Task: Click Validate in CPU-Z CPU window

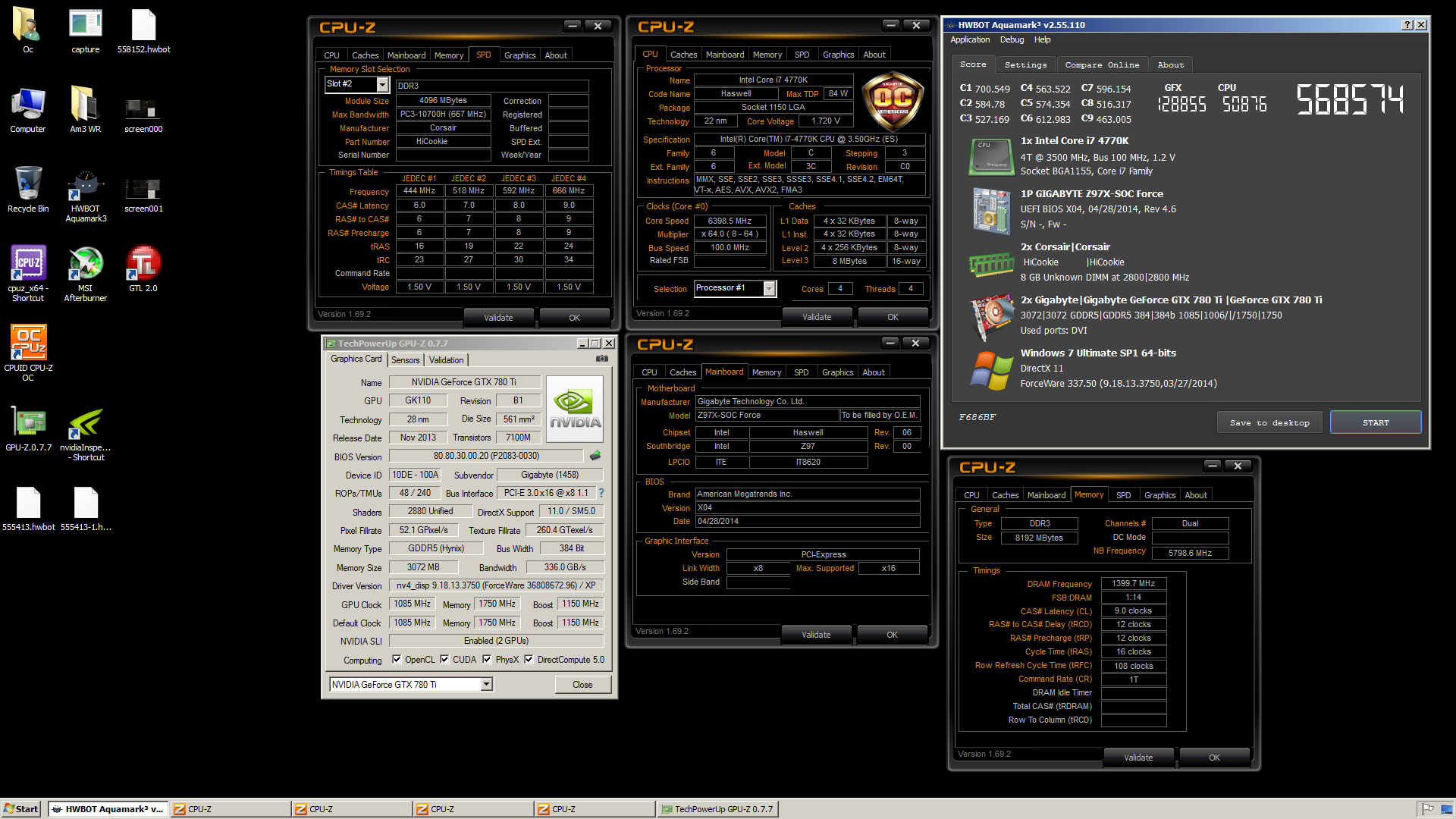Action: 817,317
